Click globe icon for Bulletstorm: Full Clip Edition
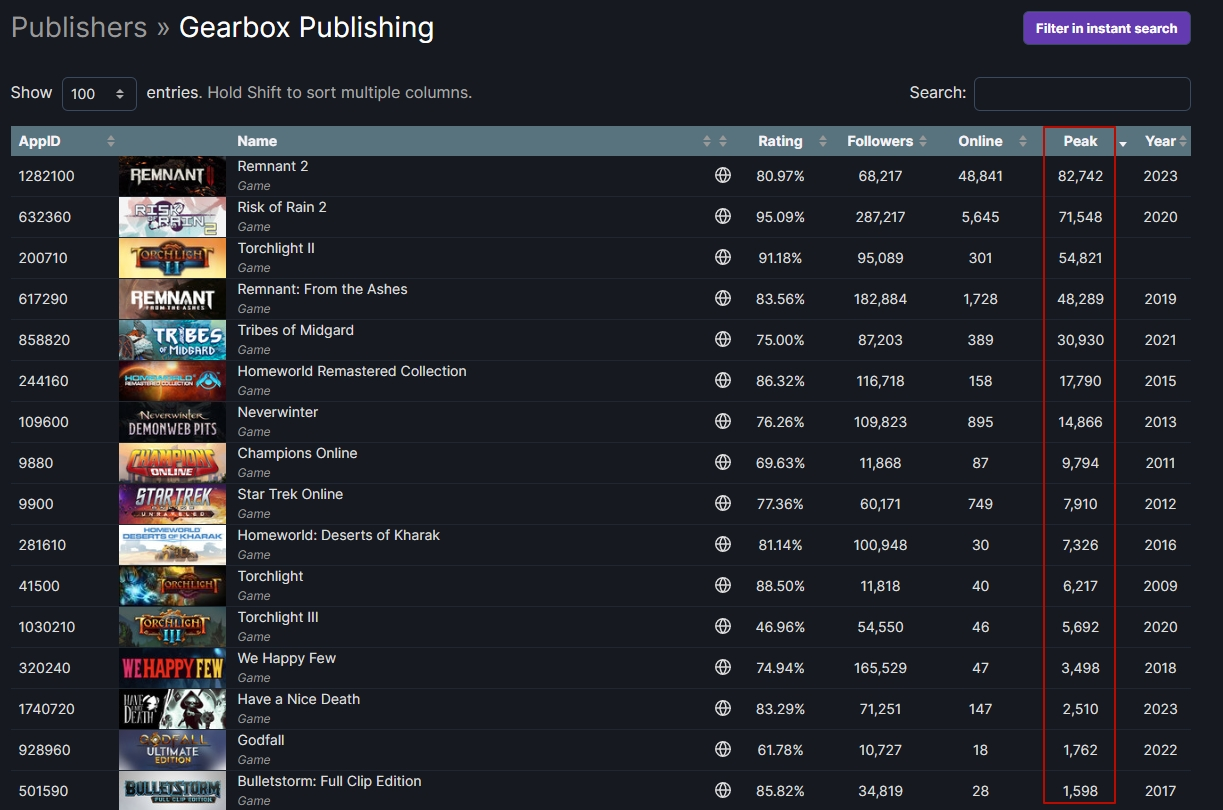Screen dimensions: 1223x810 coord(723,791)
